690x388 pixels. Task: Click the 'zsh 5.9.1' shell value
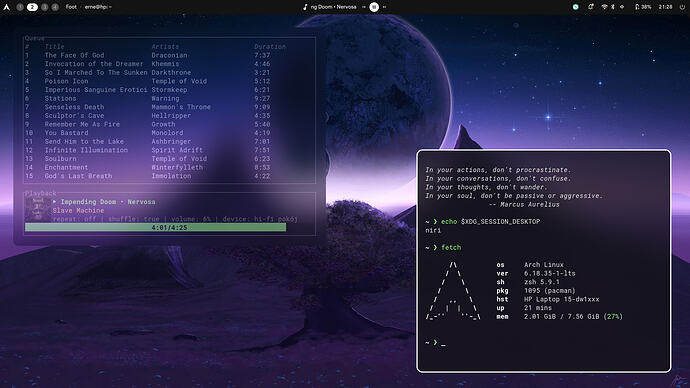pyautogui.click(x=542, y=282)
